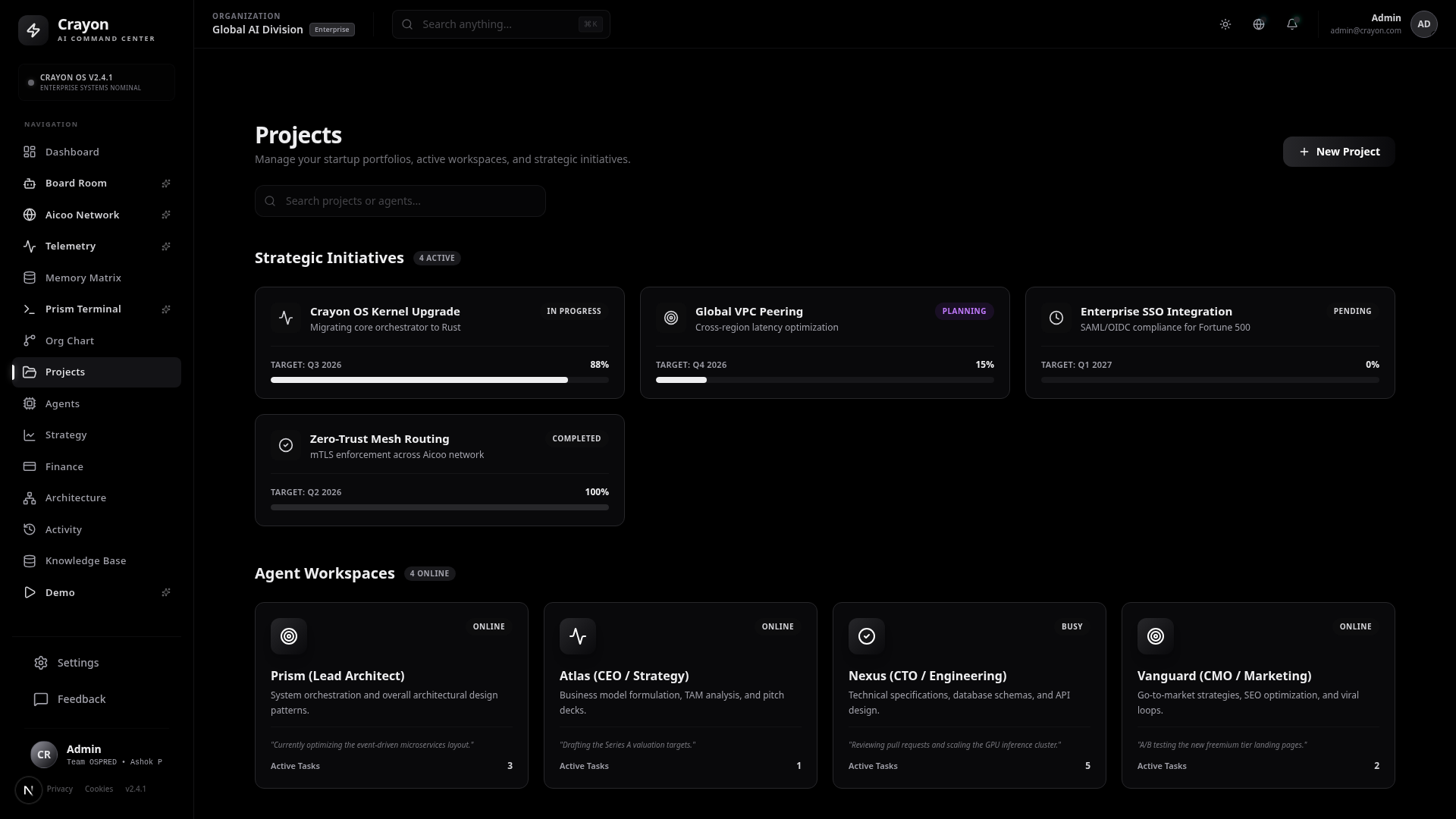Click the BUSY status on Nexus card
The width and height of the screenshot is (1456, 819).
(x=1072, y=626)
